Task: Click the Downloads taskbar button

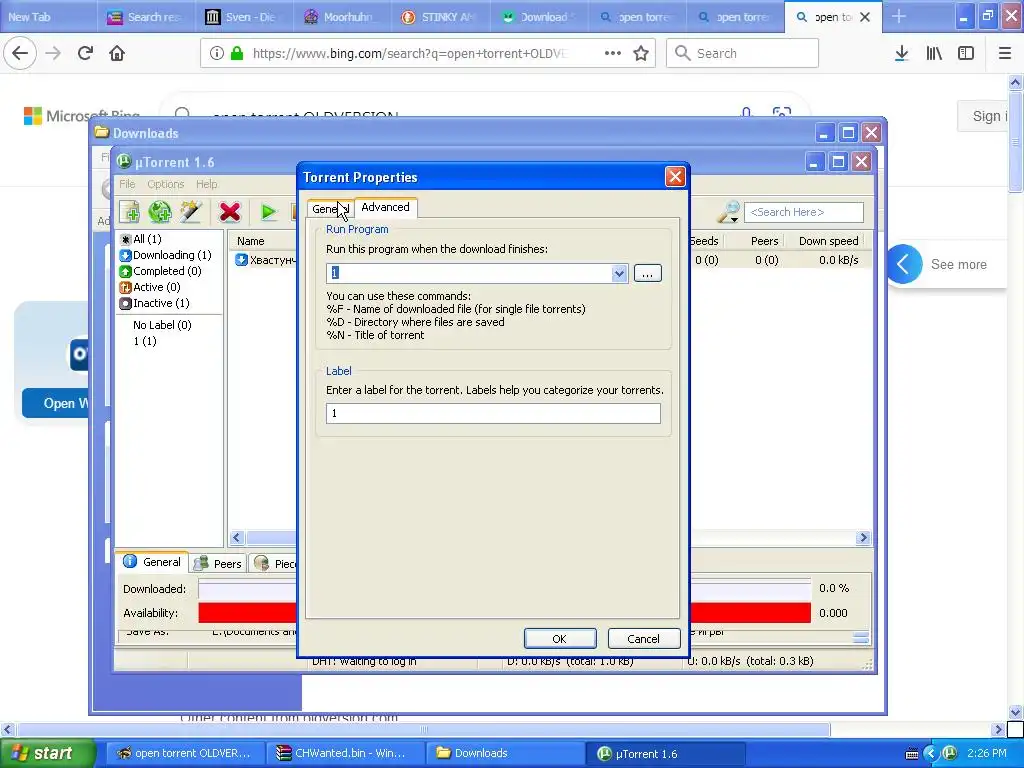Action: tap(505, 753)
